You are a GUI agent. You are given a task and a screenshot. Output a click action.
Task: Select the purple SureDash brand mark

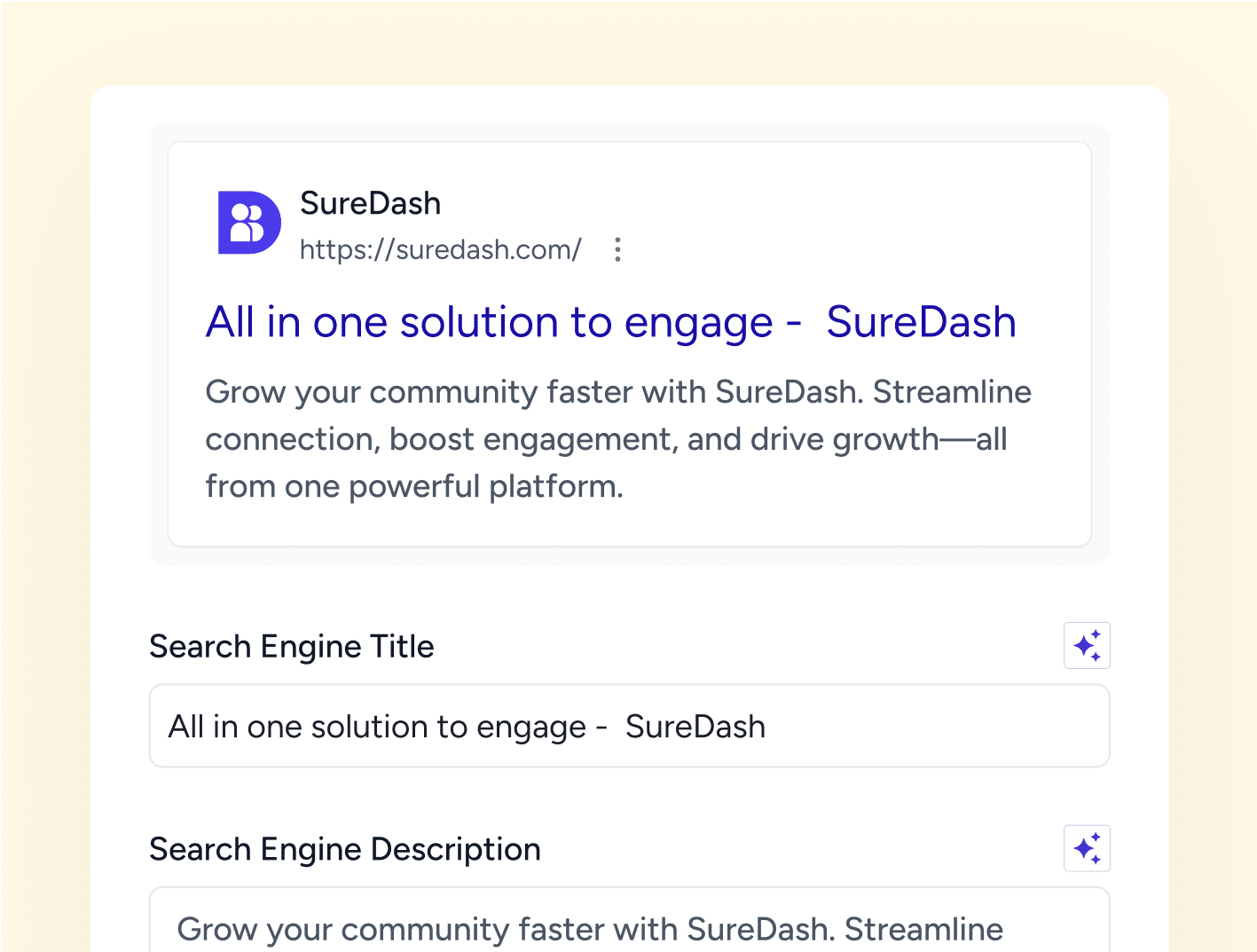click(x=248, y=223)
